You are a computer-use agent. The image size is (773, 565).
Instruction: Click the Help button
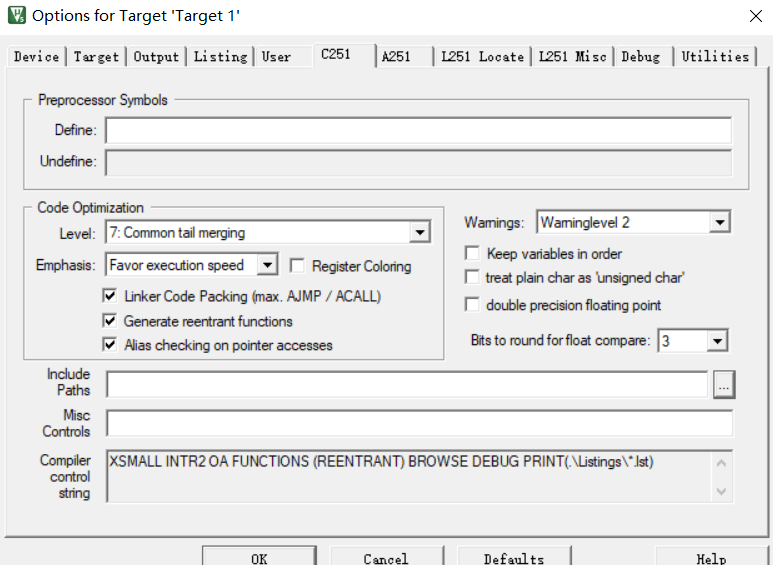tap(711, 558)
